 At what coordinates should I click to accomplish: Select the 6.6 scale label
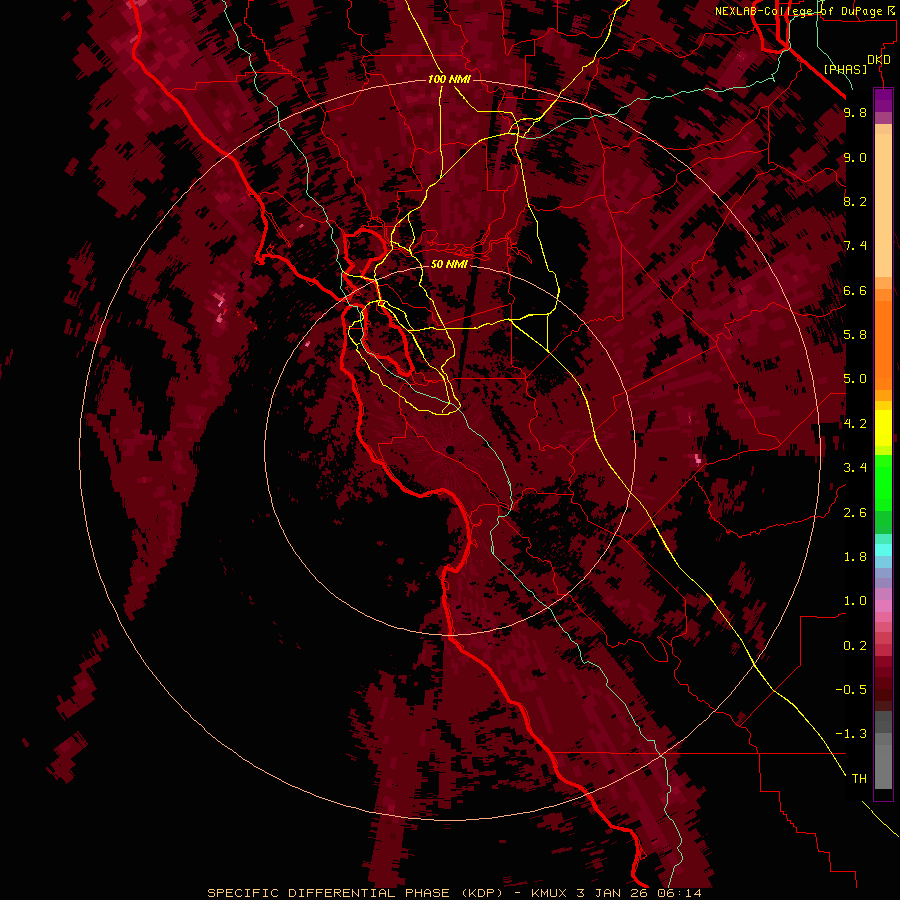click(855, 290)
